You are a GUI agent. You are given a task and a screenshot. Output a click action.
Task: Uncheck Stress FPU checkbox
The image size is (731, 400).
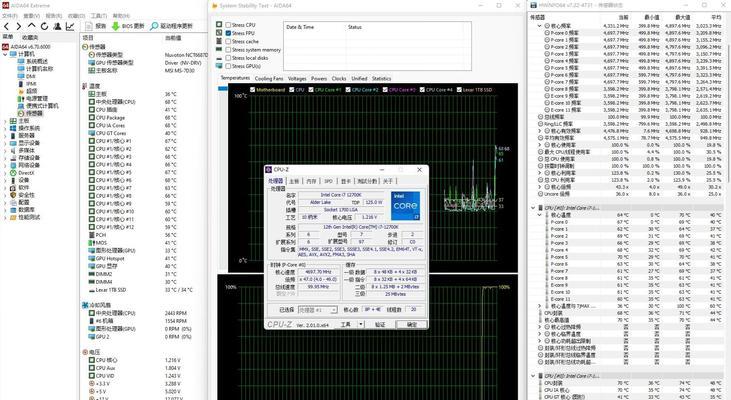(x=228, y=33)
